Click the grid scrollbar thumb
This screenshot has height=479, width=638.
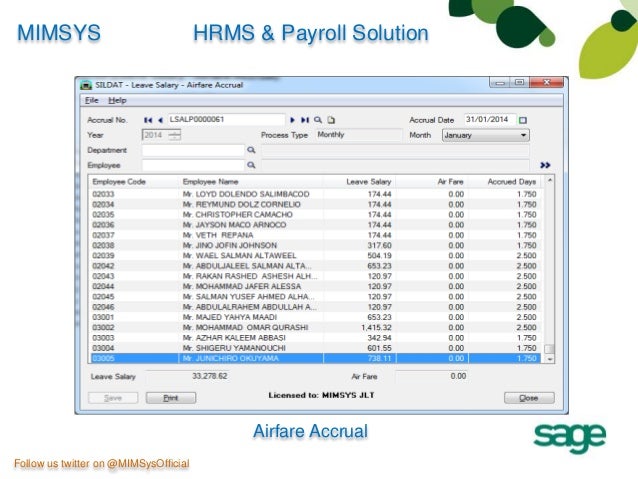tap(550, 349)
